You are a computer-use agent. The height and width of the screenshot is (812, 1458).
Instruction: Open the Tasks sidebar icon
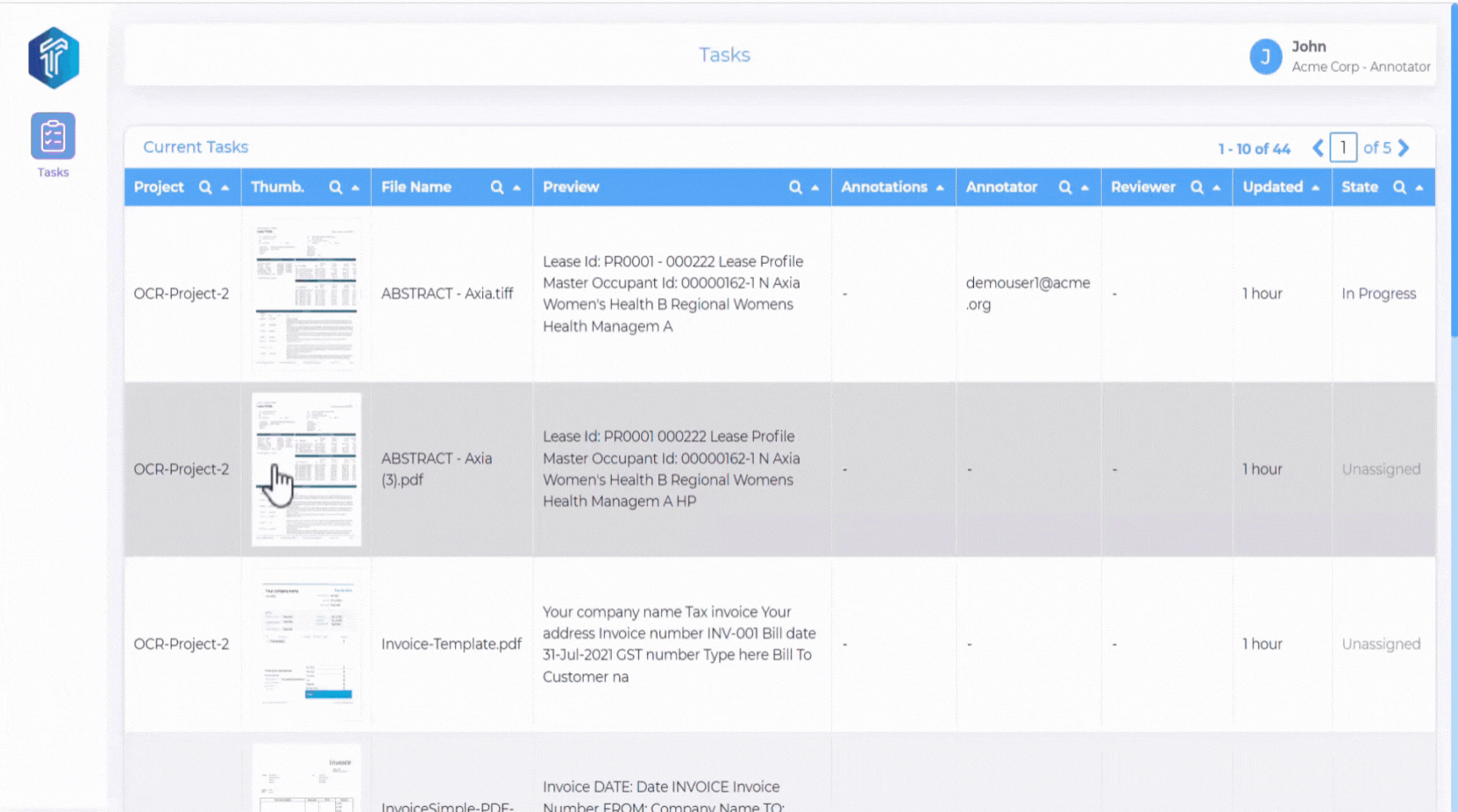coord(53,136)
